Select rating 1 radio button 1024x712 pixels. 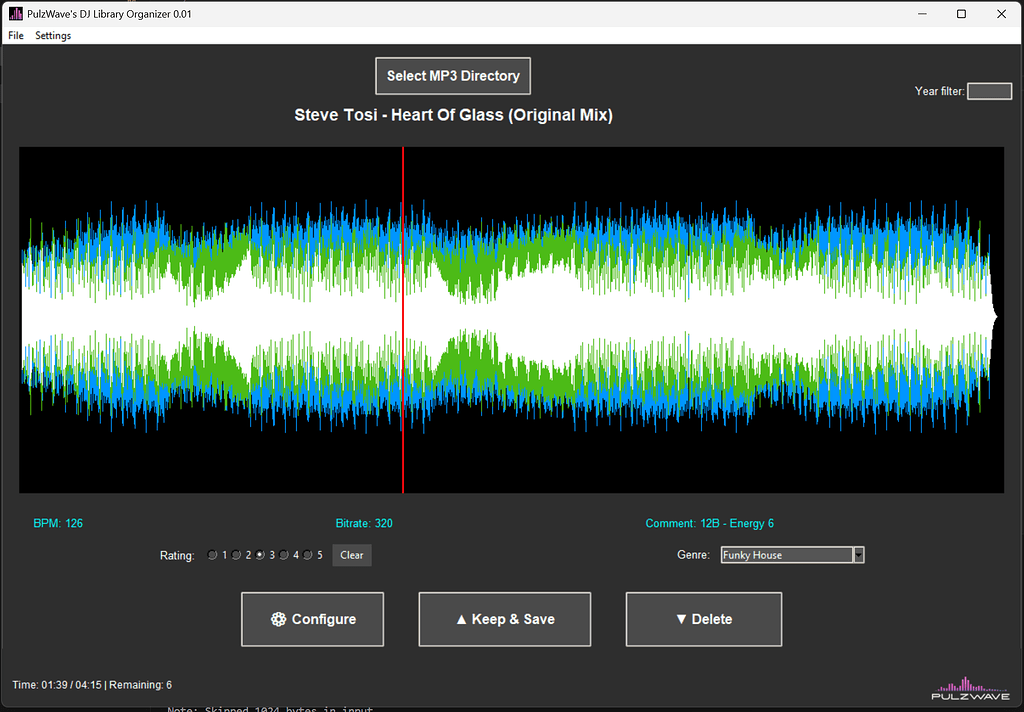(212, 554)
